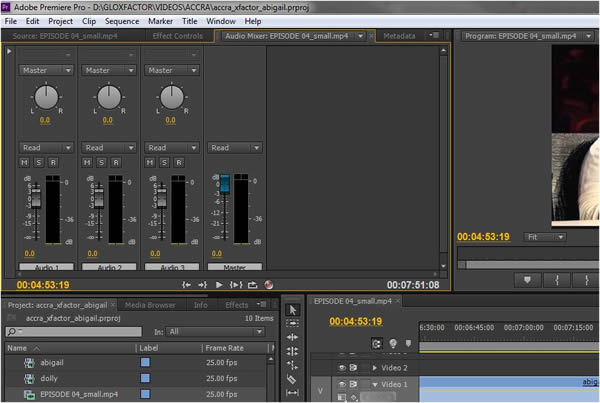Mute Audio 1 track

click(x=24, y=163)
